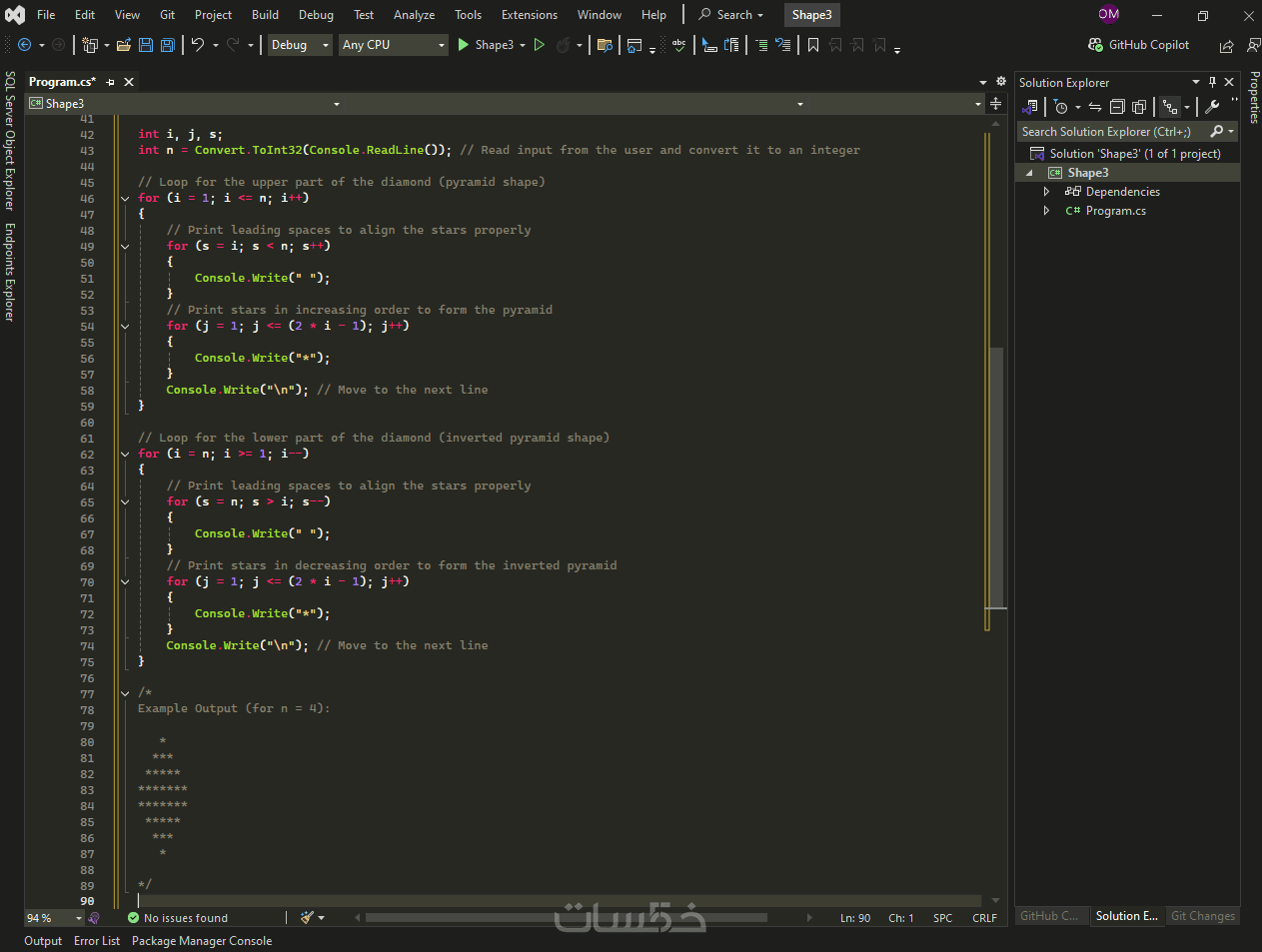Expand the Dependencies tree node

click(x=1046, y=192)
